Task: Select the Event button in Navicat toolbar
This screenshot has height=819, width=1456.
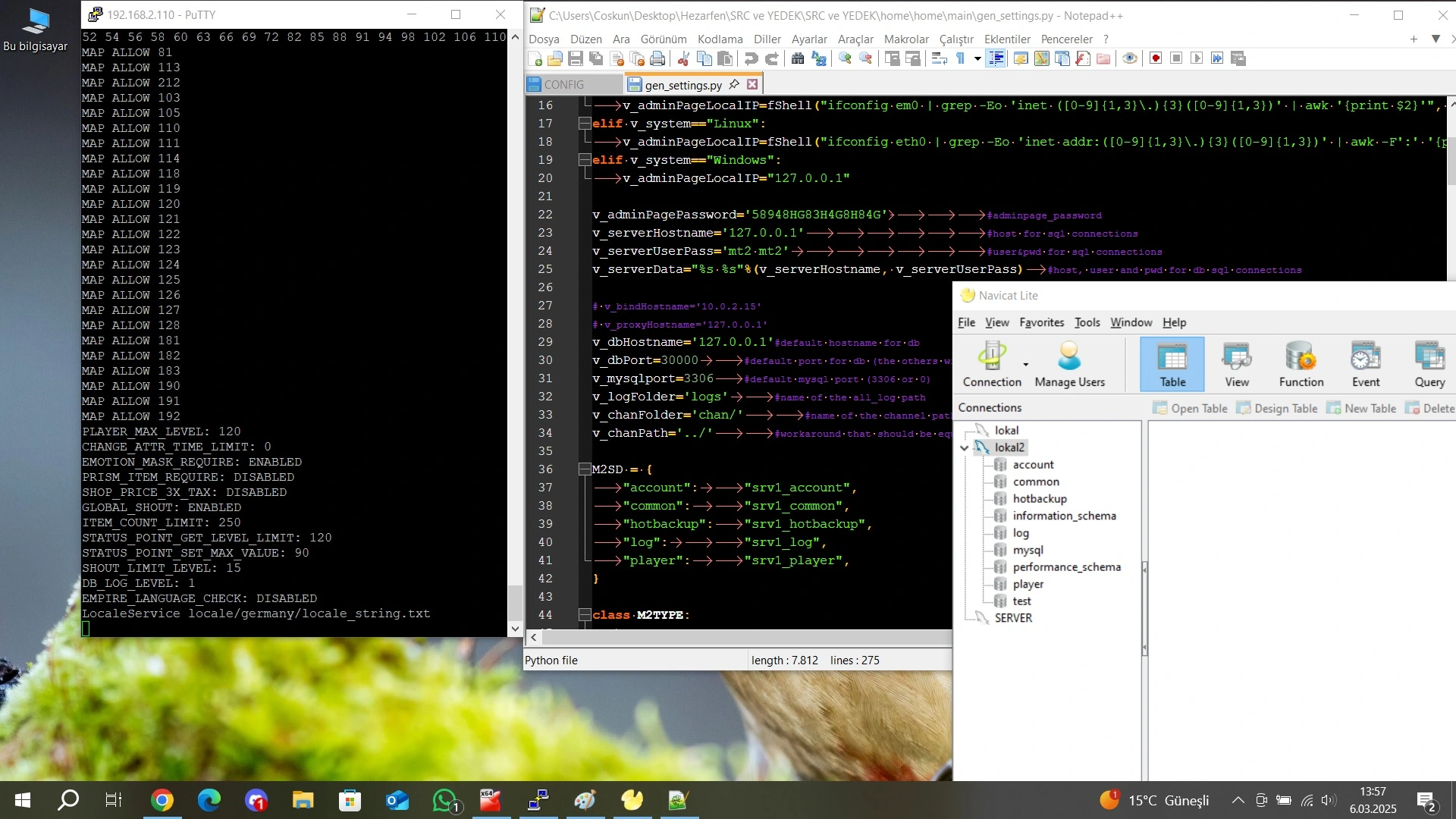Action: point(1366,365)
